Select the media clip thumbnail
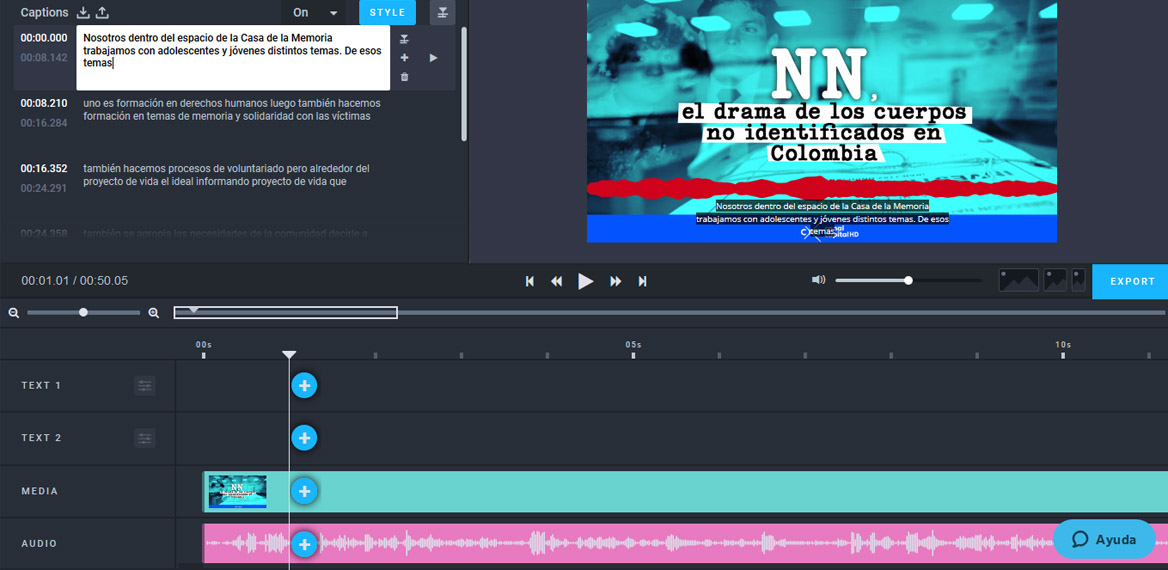The width and height of the screenshot is (1168, 570). click(237, 492)
